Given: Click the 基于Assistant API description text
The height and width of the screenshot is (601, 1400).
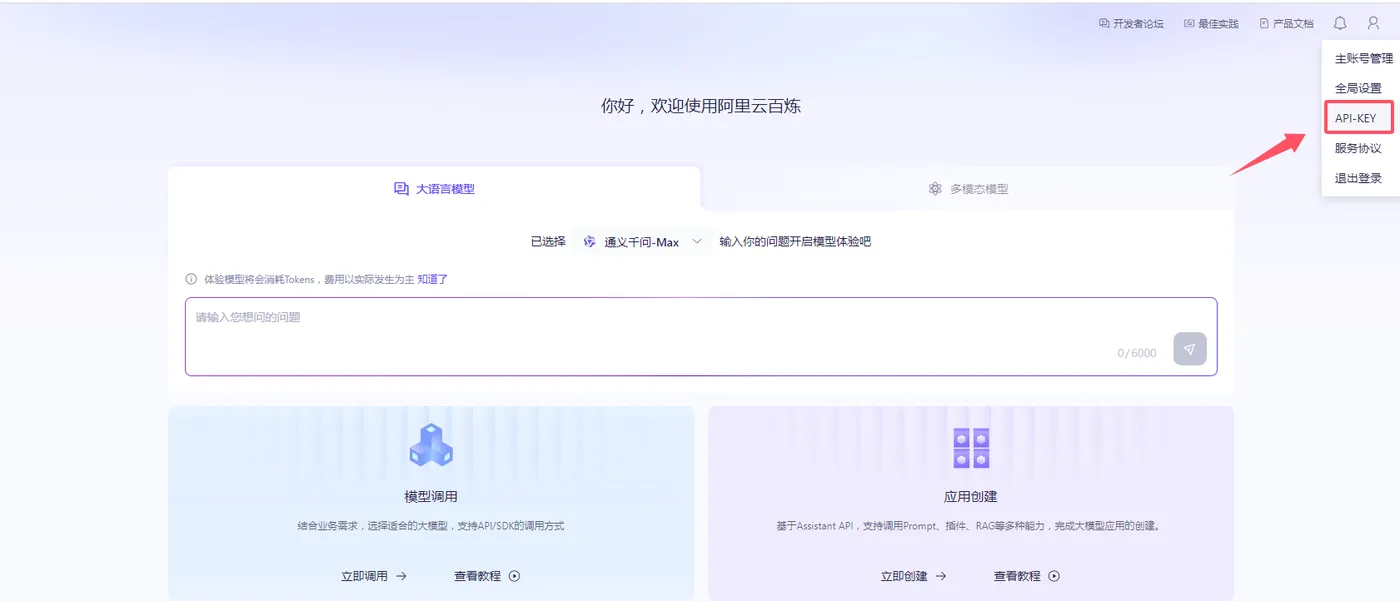Looking at the screenshot, I should tap(970, 525).
